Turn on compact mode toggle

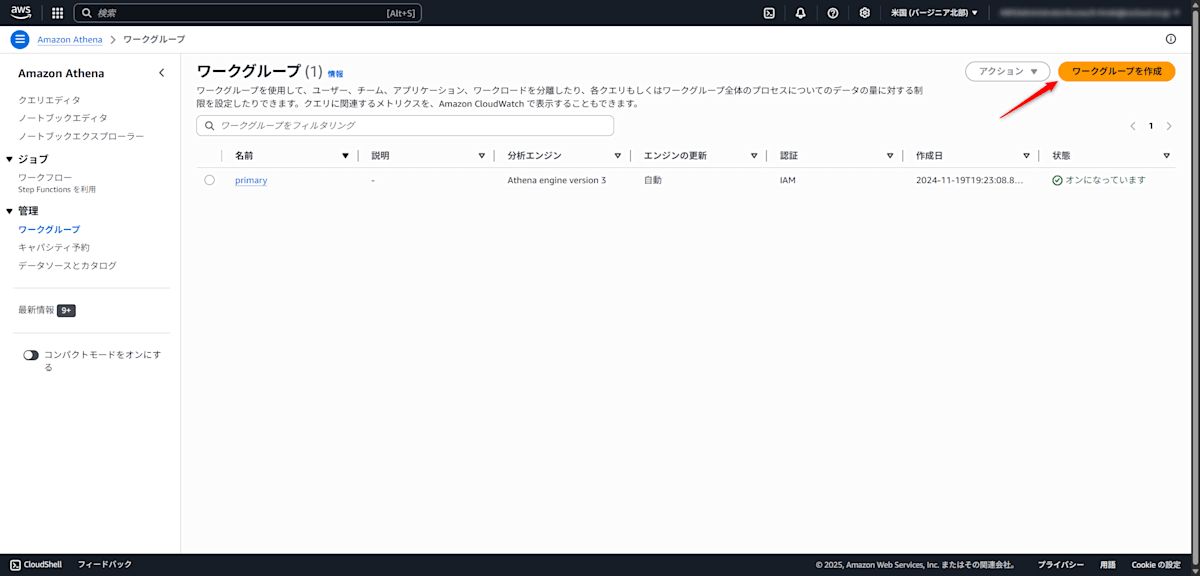[x=31, y=355]
